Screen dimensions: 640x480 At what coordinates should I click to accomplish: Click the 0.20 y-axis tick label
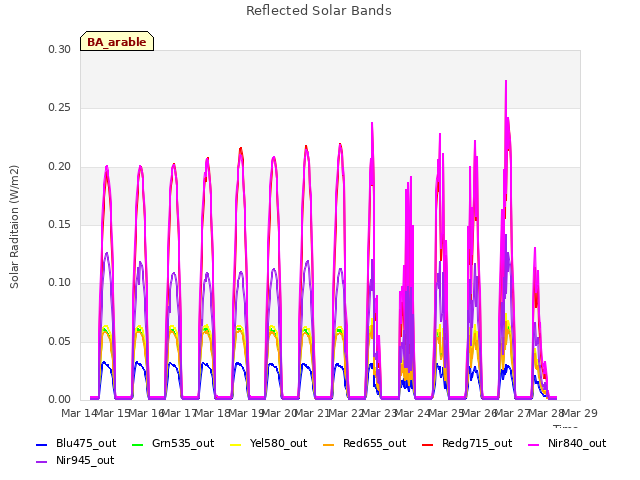tap(60, 167)
